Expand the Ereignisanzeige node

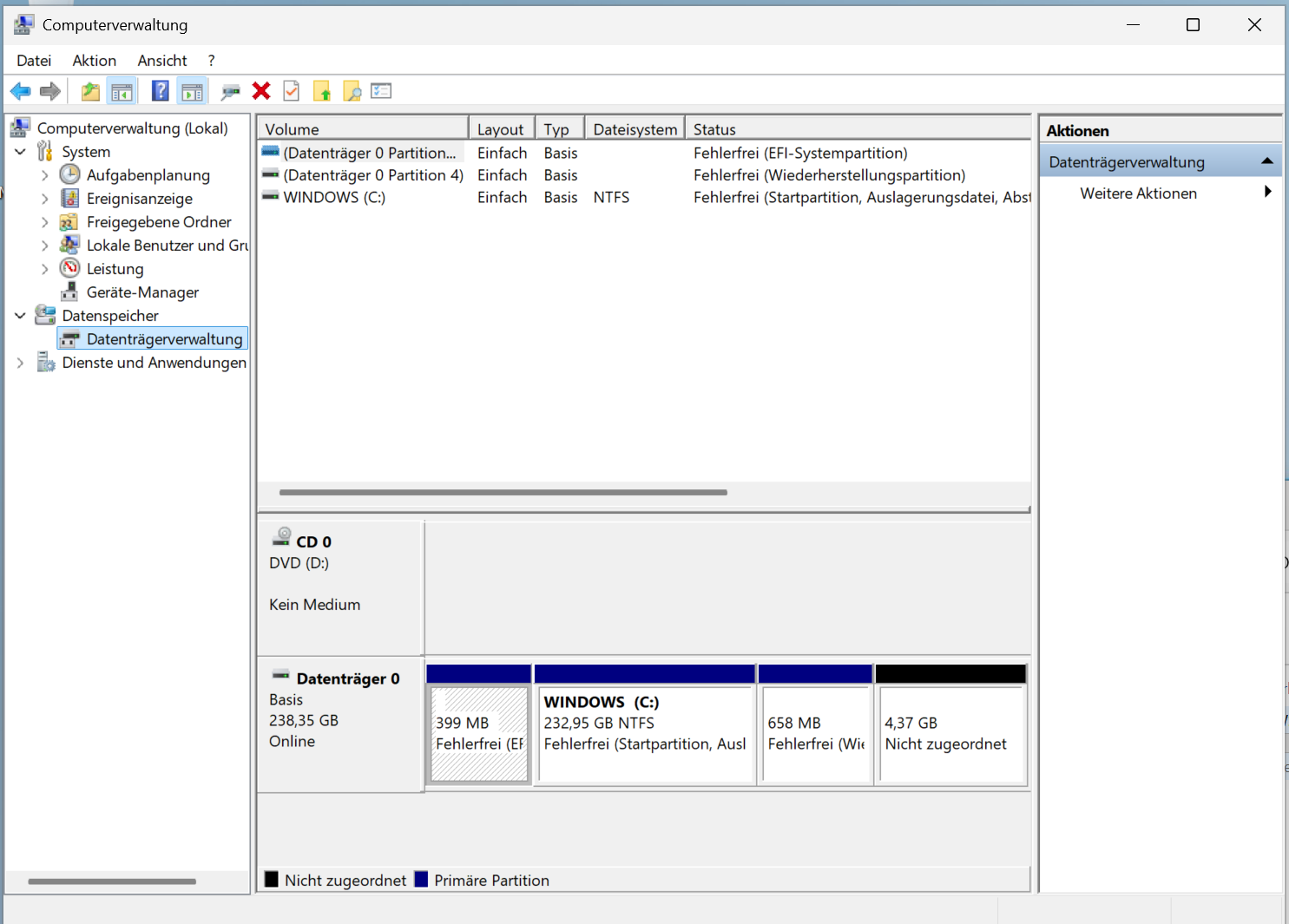(44, 199)
